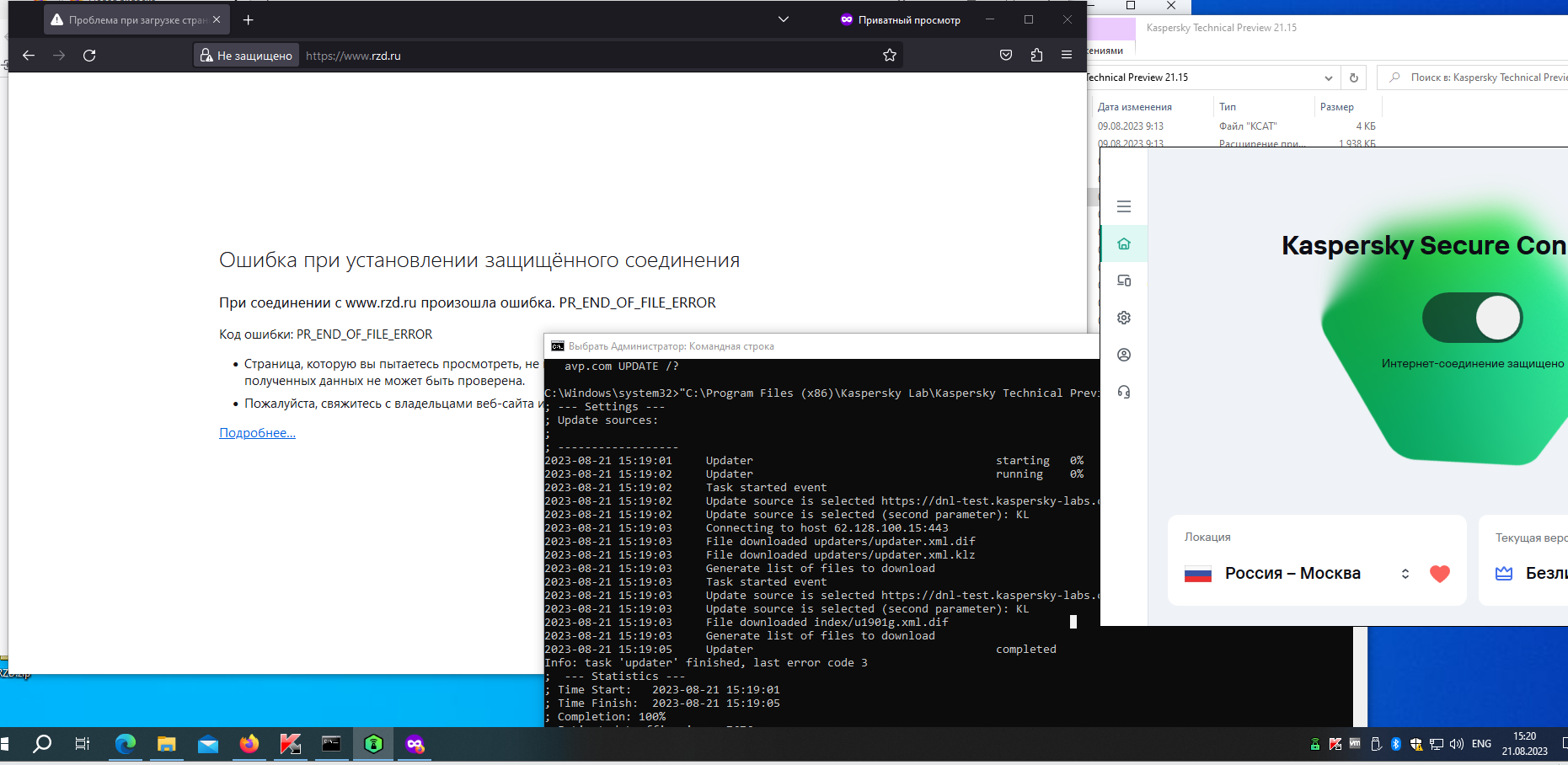Click Explorer address path 'Technical Preview 21.15'
This screenshot has width=1568, height=765.
tap(1137, 78)
